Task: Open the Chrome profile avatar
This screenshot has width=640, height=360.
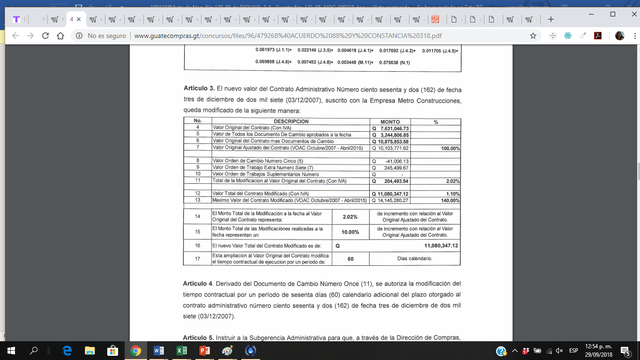Action: (x=620, y=36)
